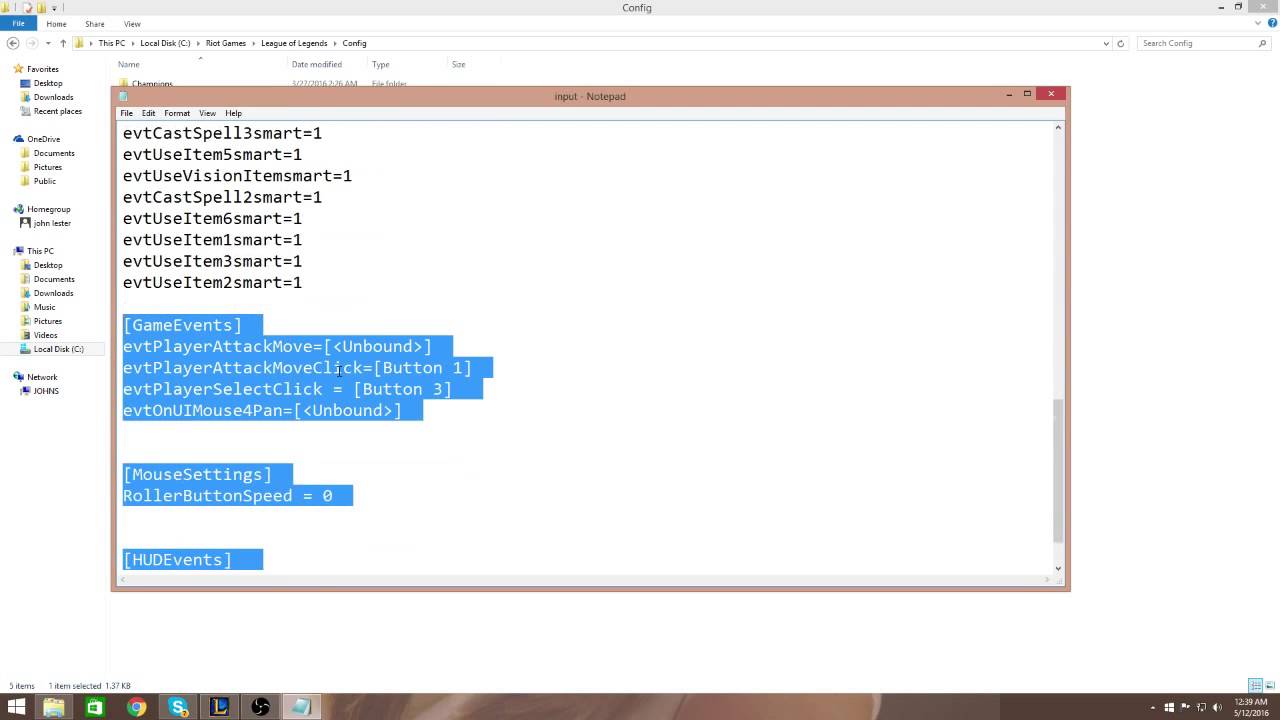This screenshot has height=720, width=1280.
Task: Open Skype from the taskbar
Action: [x=178, y=707]
